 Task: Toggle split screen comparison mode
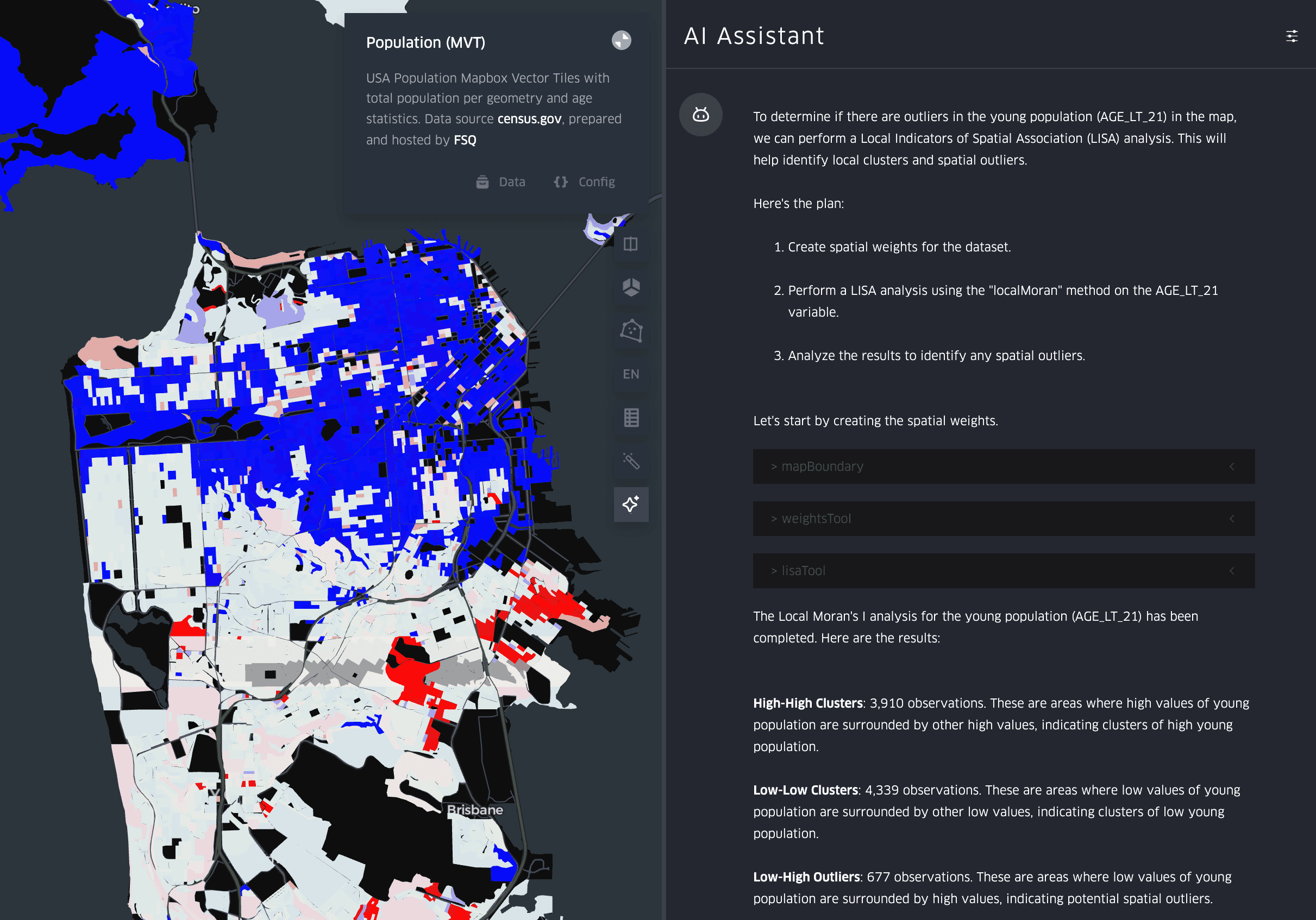coord(630,245)
